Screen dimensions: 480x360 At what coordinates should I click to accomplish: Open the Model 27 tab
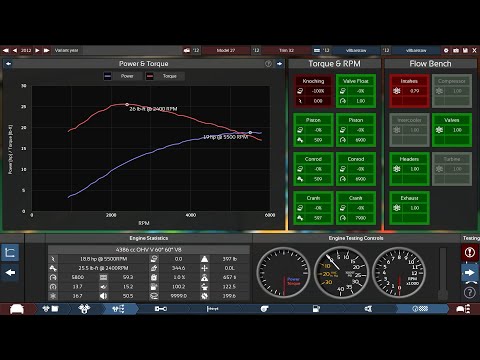pos(226,50)
